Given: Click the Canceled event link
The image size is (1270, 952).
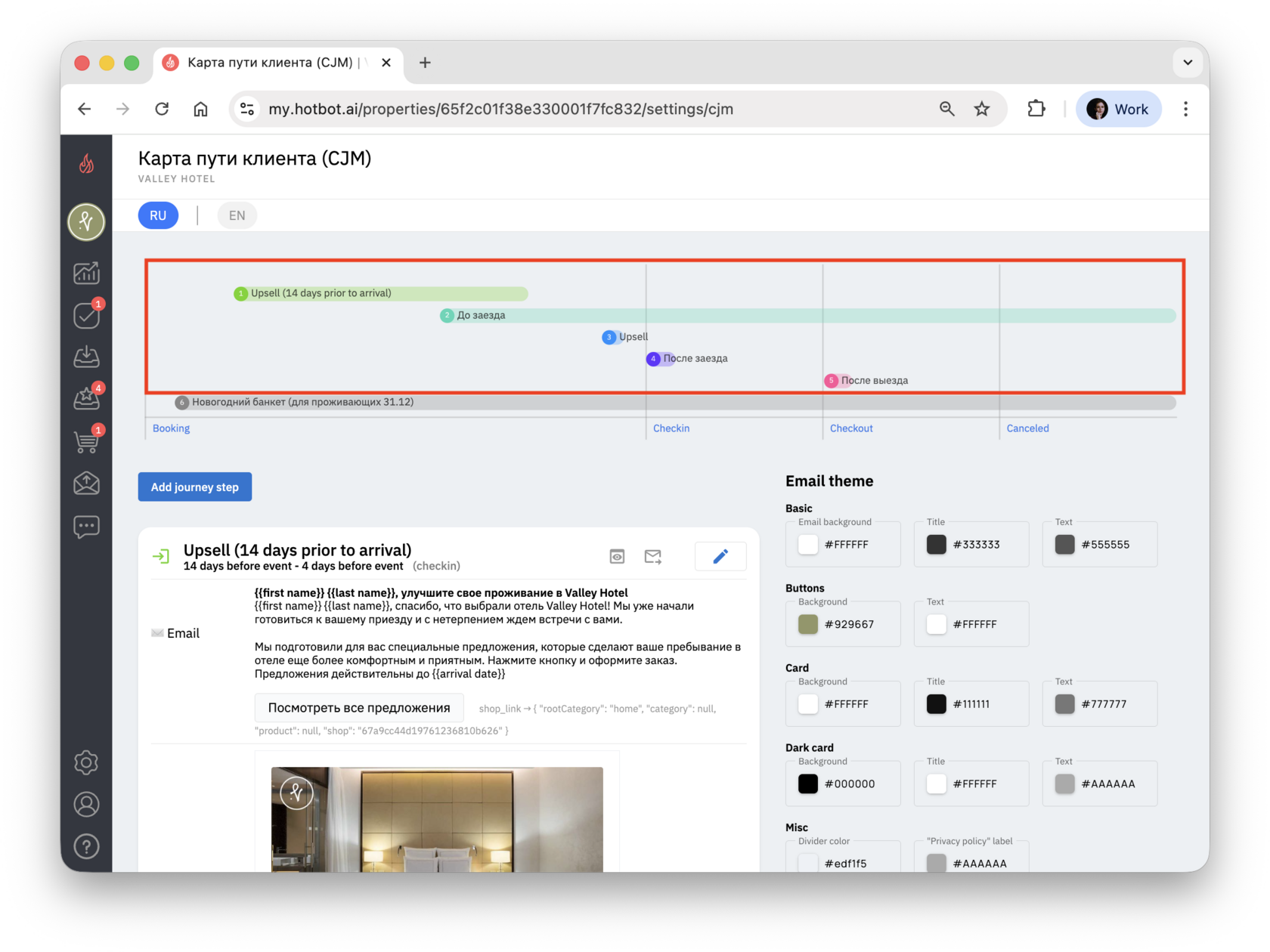Looking at the screenshot, I should [x=1028, y=428].
